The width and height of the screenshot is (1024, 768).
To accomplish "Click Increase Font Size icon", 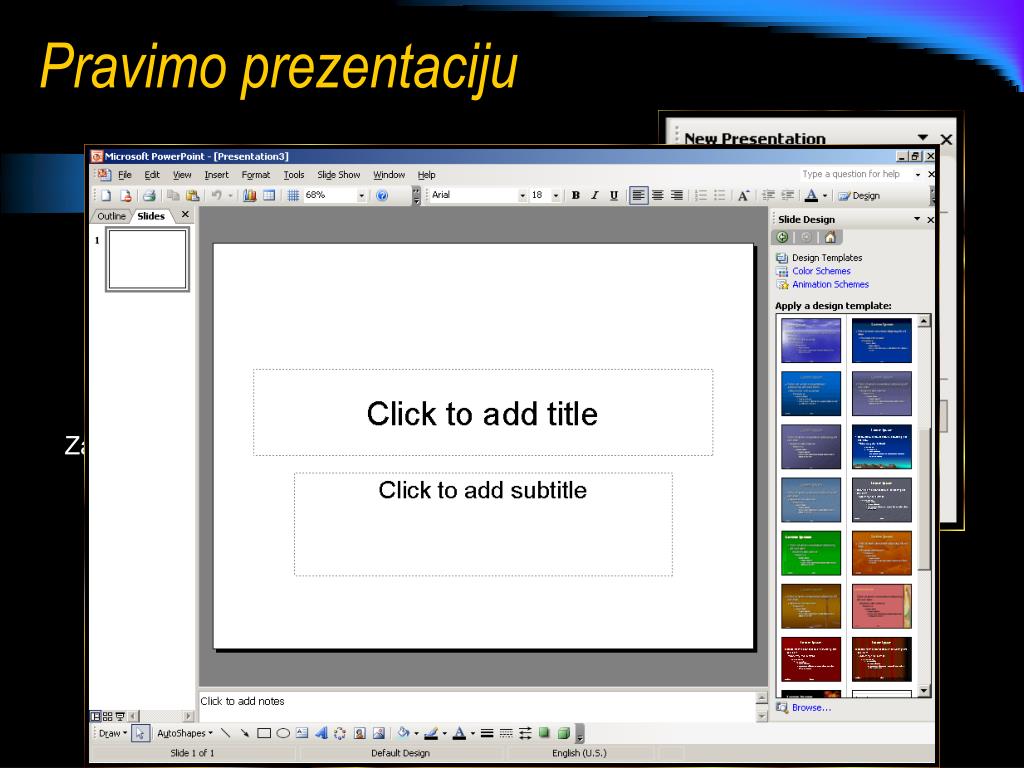I will (x=743, y=195).
